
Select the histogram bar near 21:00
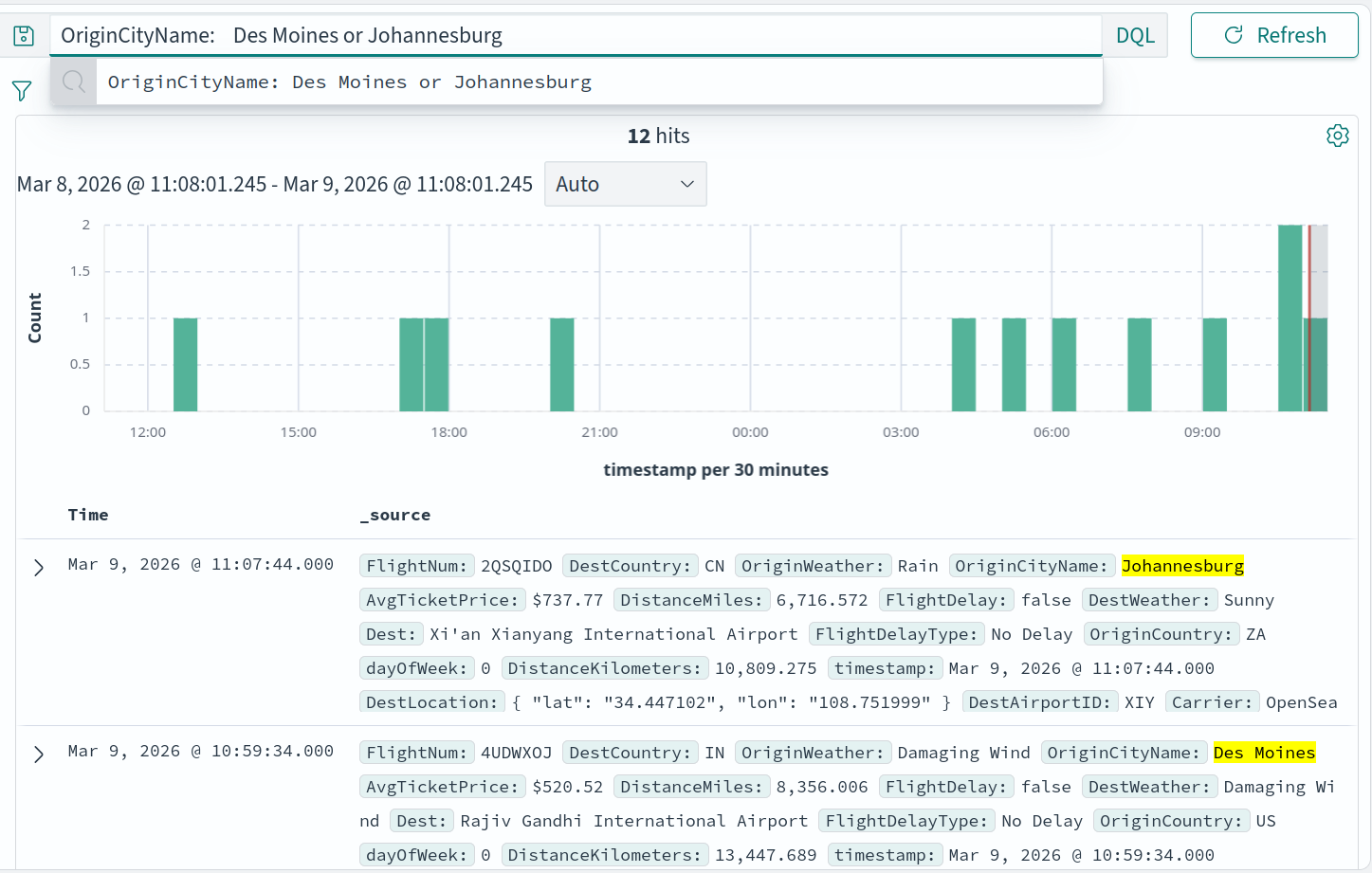(562, 365)
